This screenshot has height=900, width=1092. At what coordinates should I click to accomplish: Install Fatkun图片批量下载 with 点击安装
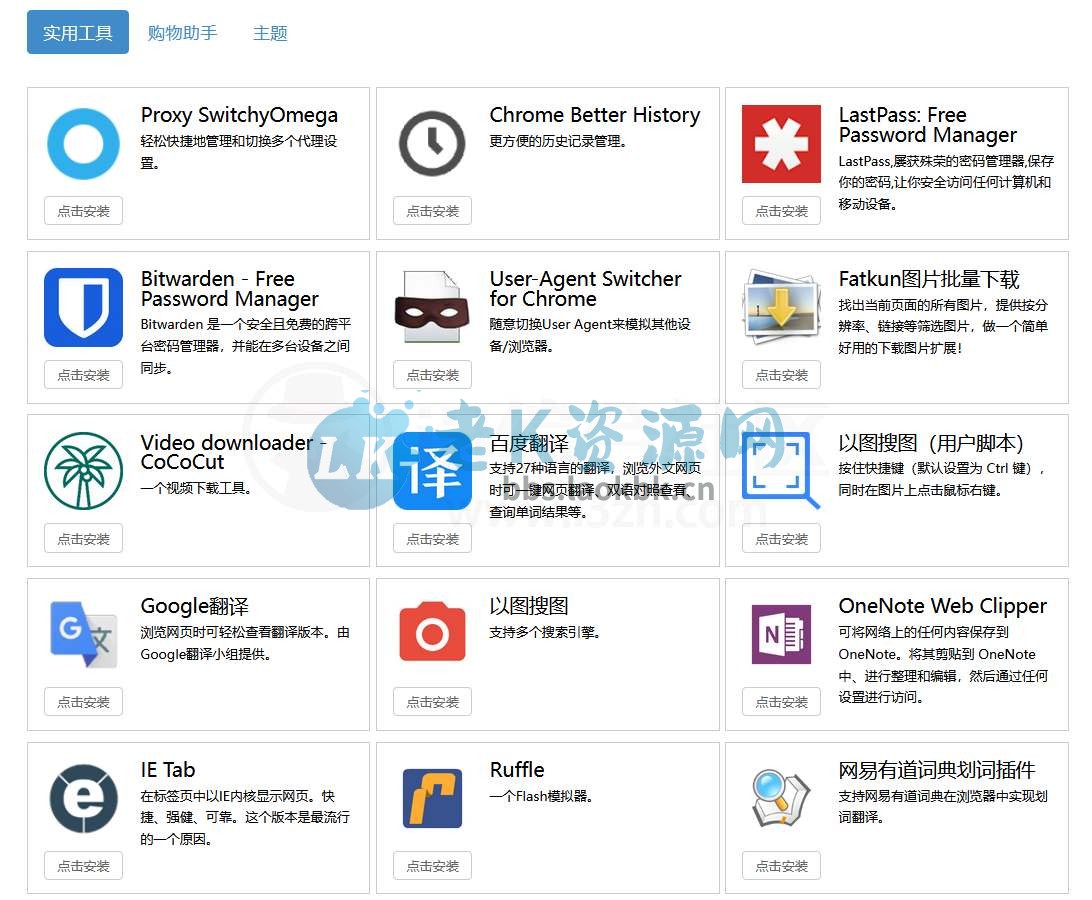781,375
